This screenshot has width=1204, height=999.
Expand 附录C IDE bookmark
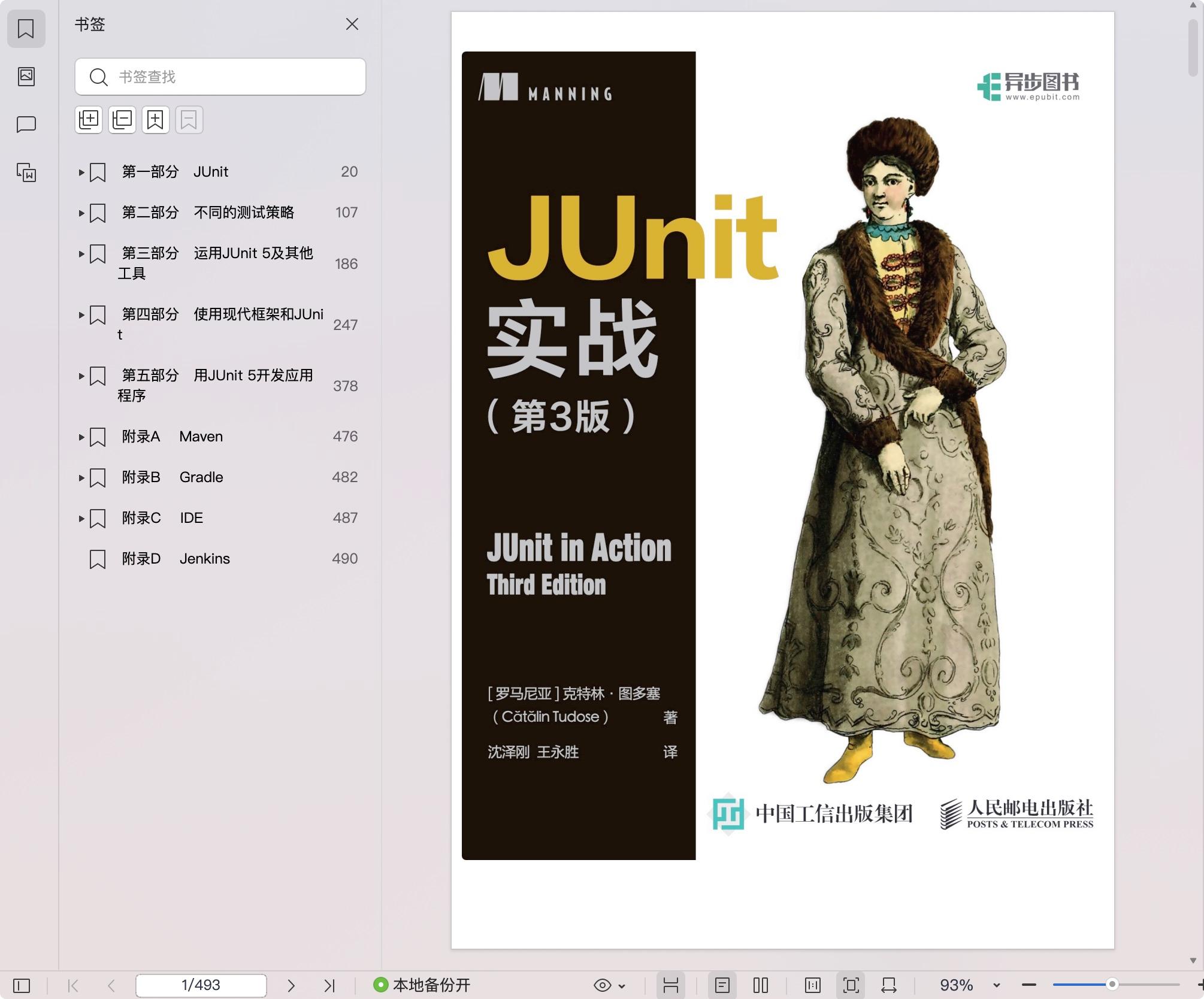(81, 519)
